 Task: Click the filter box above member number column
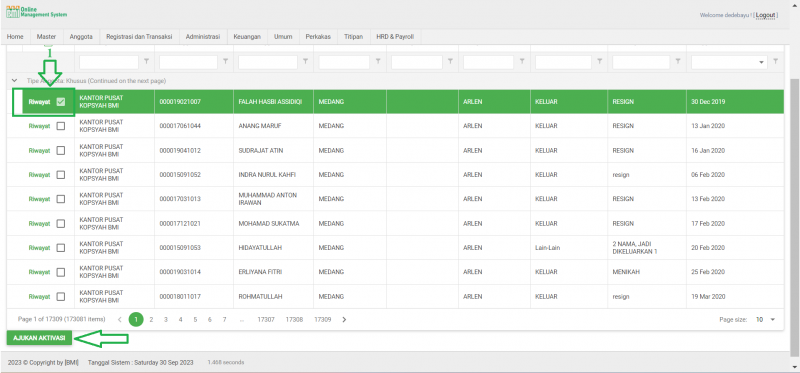188,62
